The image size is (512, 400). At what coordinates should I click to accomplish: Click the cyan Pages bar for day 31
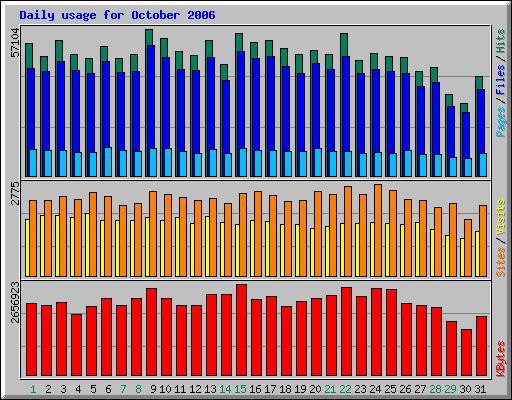tap(483, 165)
